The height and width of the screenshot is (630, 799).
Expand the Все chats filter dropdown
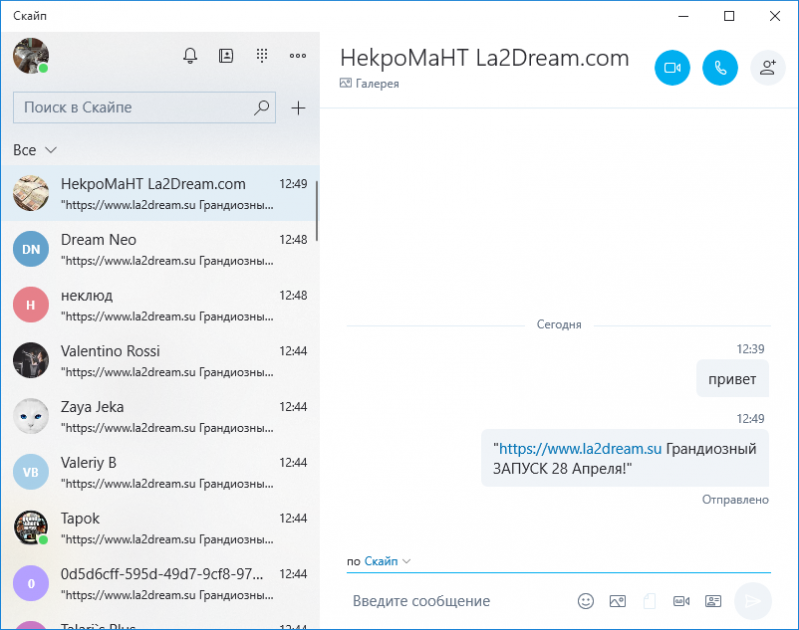point(35,150)
